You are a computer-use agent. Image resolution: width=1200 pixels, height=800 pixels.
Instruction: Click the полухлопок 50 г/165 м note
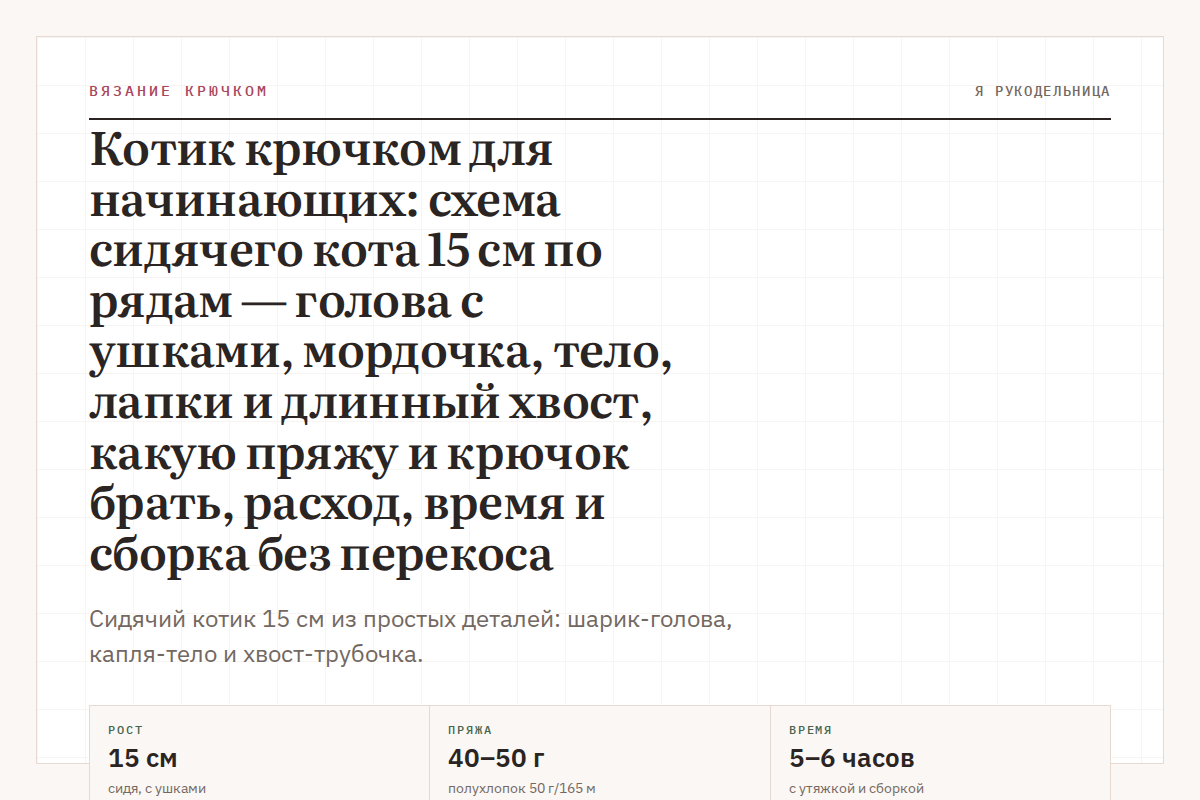[522, 788]
